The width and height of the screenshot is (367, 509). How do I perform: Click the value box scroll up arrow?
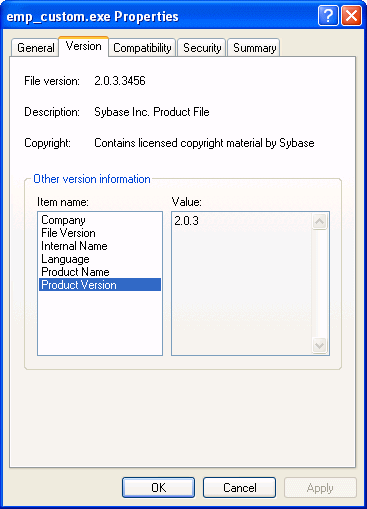pyautogui.click(x=320, y=221)
